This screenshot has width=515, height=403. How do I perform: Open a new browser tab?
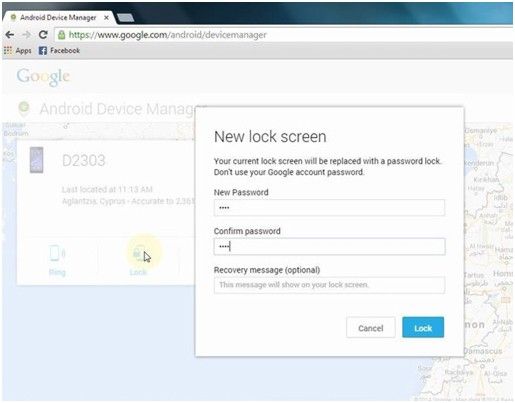point(126,18)
